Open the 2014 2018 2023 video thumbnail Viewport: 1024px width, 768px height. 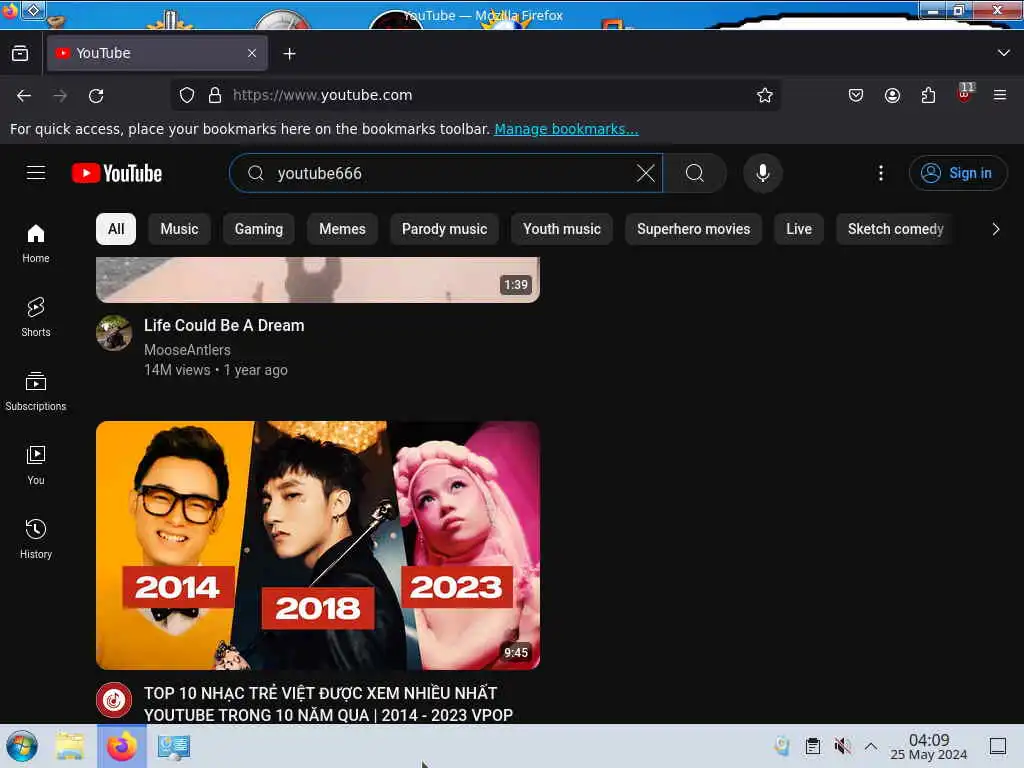[318, 545]
